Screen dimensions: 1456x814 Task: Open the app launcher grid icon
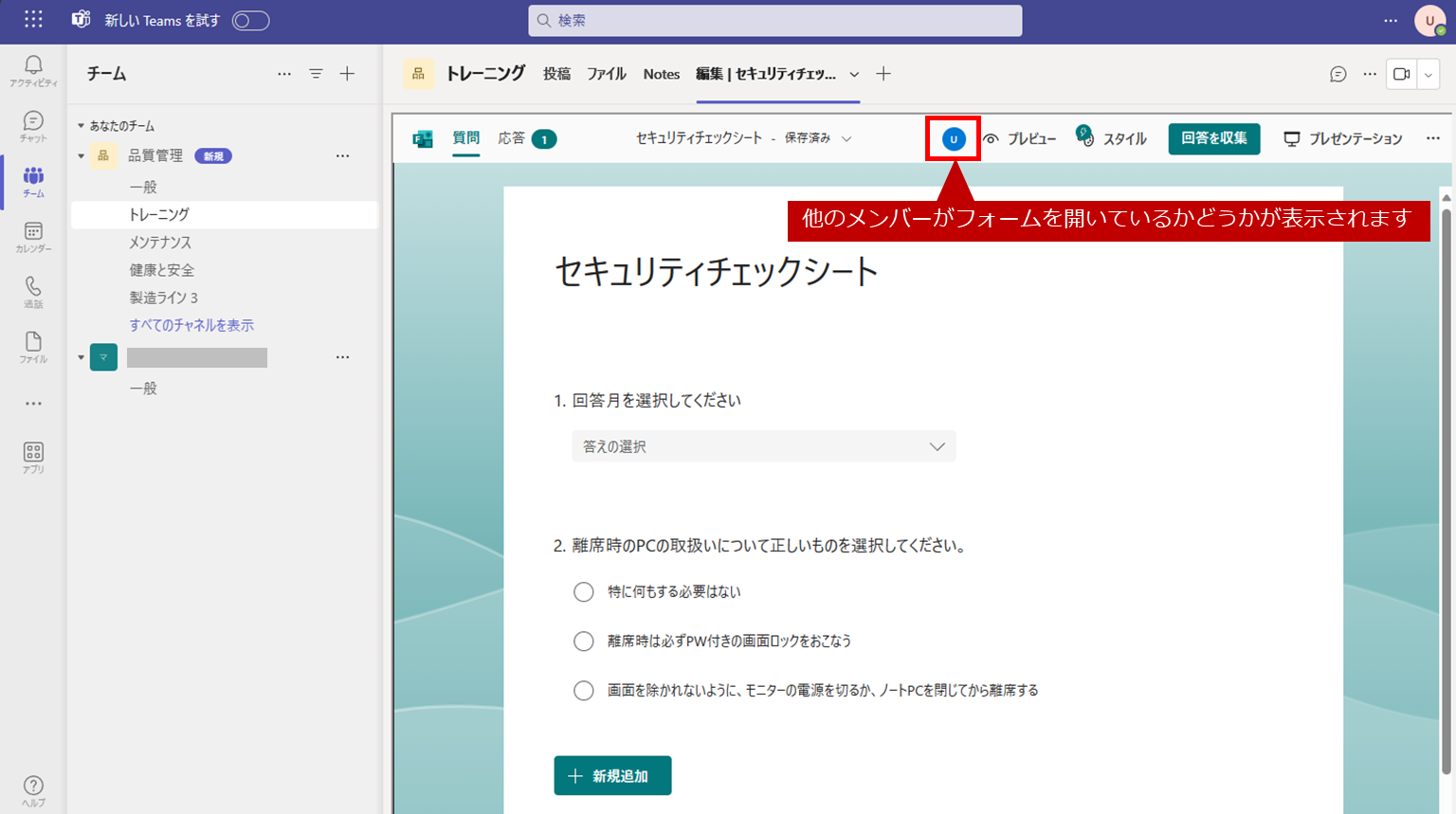coord(33,20)
